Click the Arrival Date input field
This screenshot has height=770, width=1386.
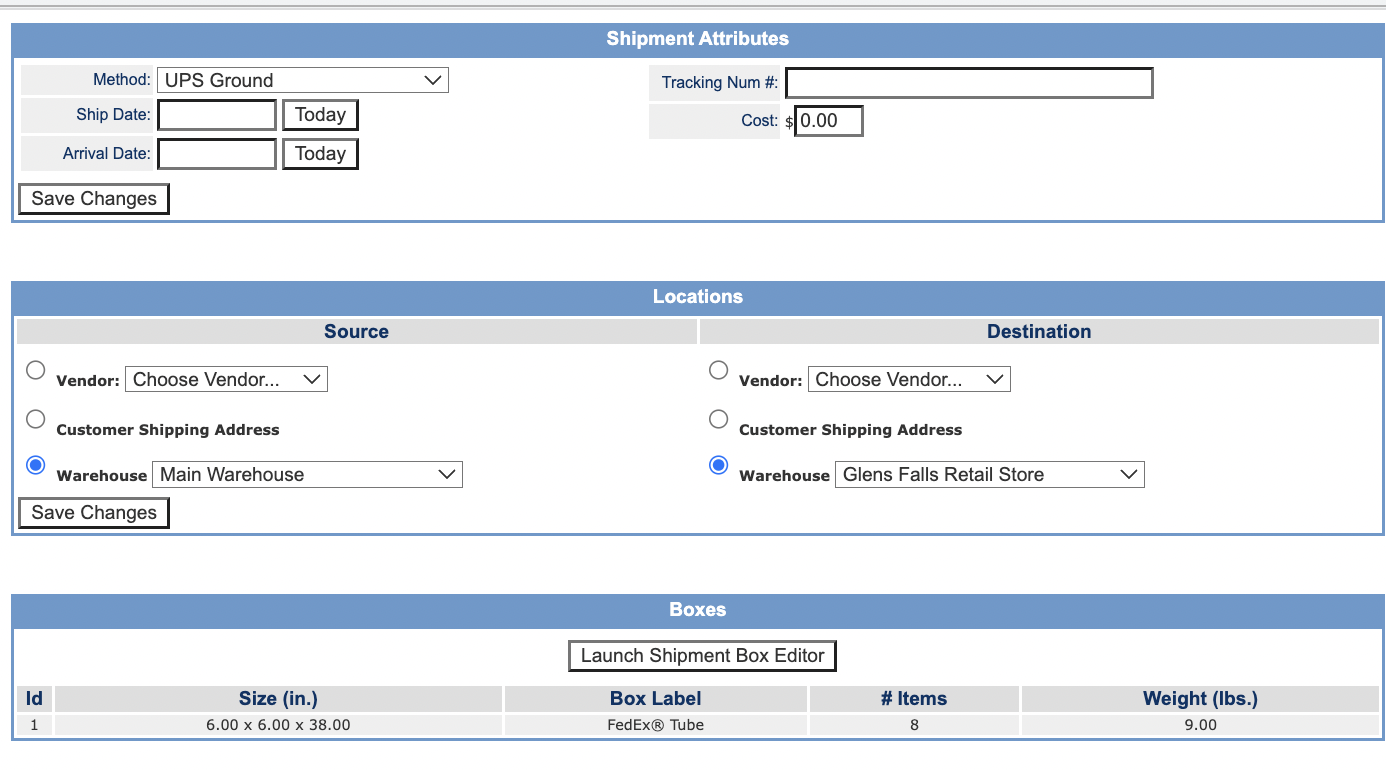pyautogui.click(x=217, y=154)
